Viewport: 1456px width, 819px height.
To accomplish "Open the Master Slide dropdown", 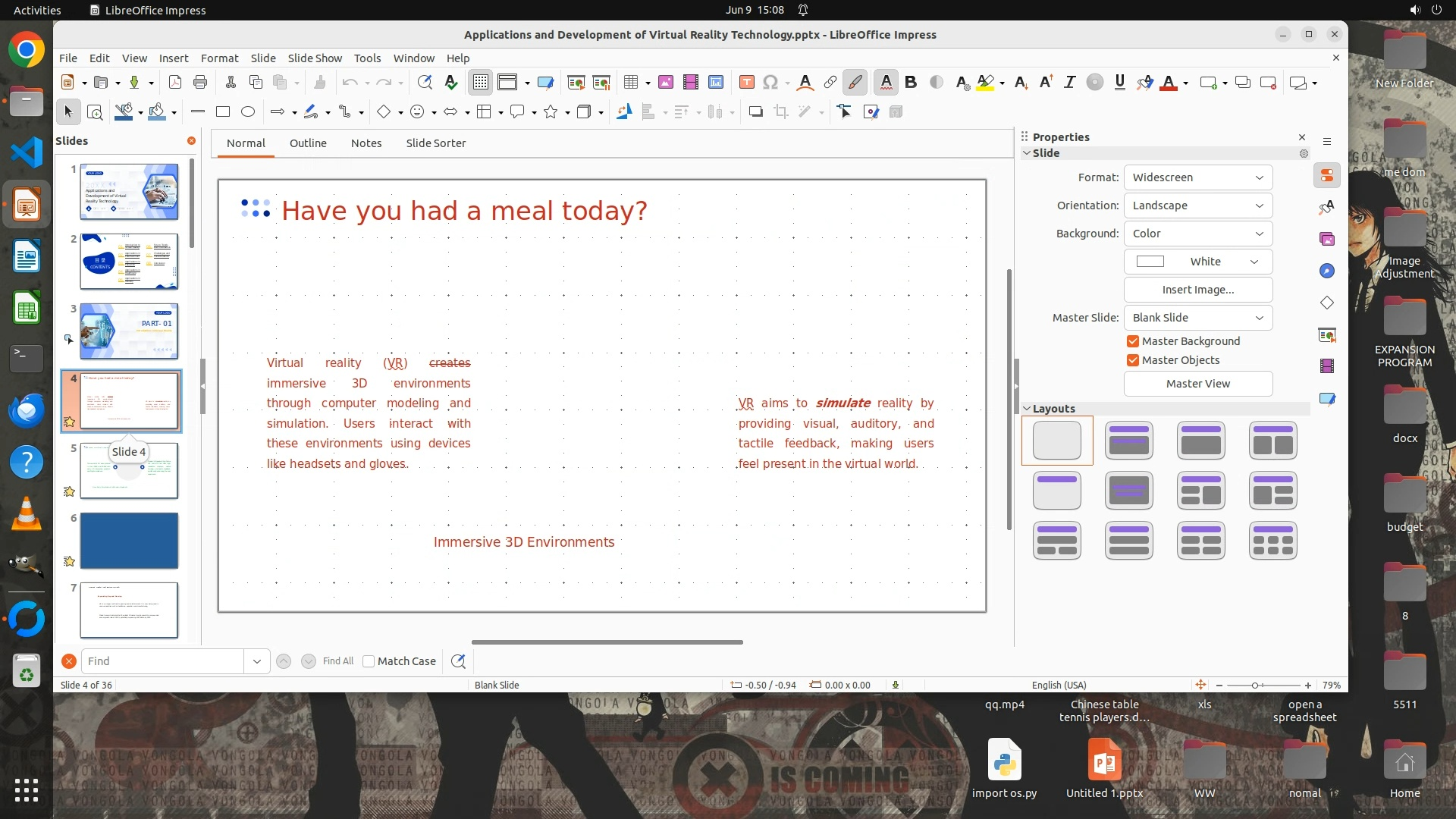I will (x=1197, y=318).
